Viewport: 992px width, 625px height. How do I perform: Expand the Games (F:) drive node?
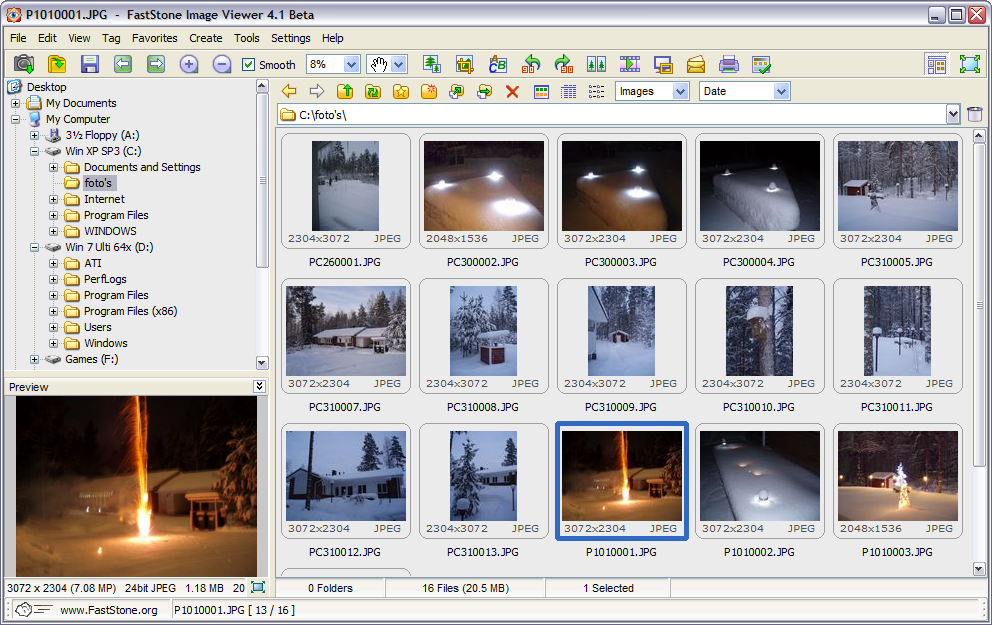[x=35, y=359]
